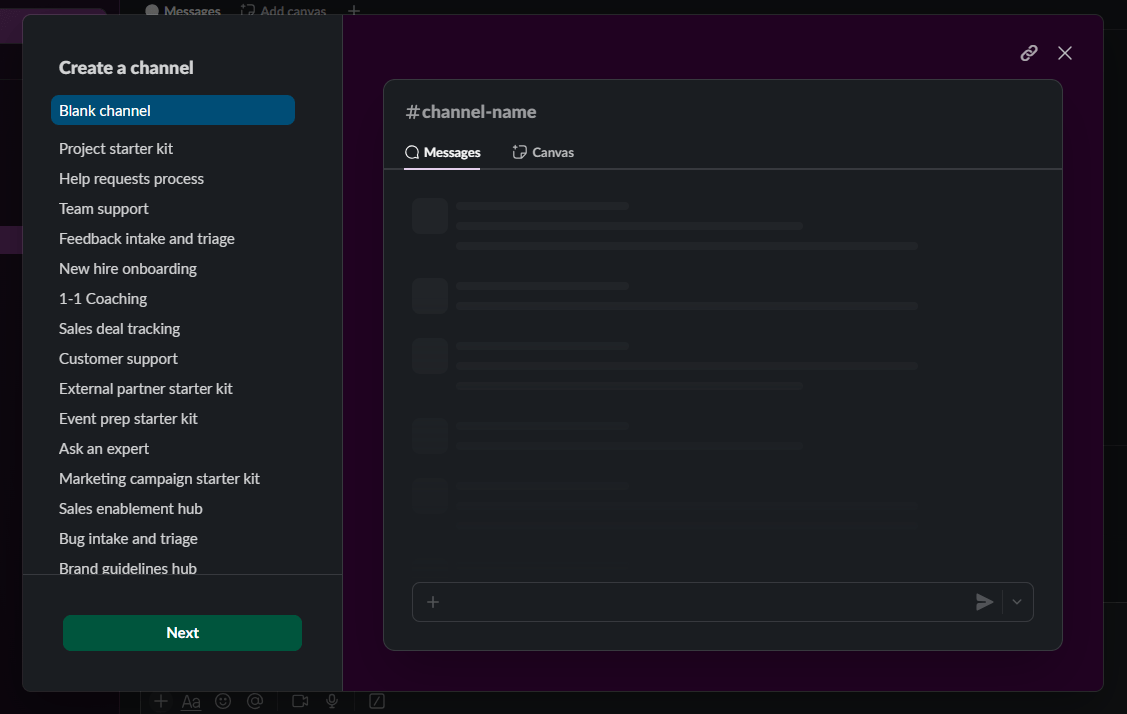Expand the send options chevron dropdown

1017,602
